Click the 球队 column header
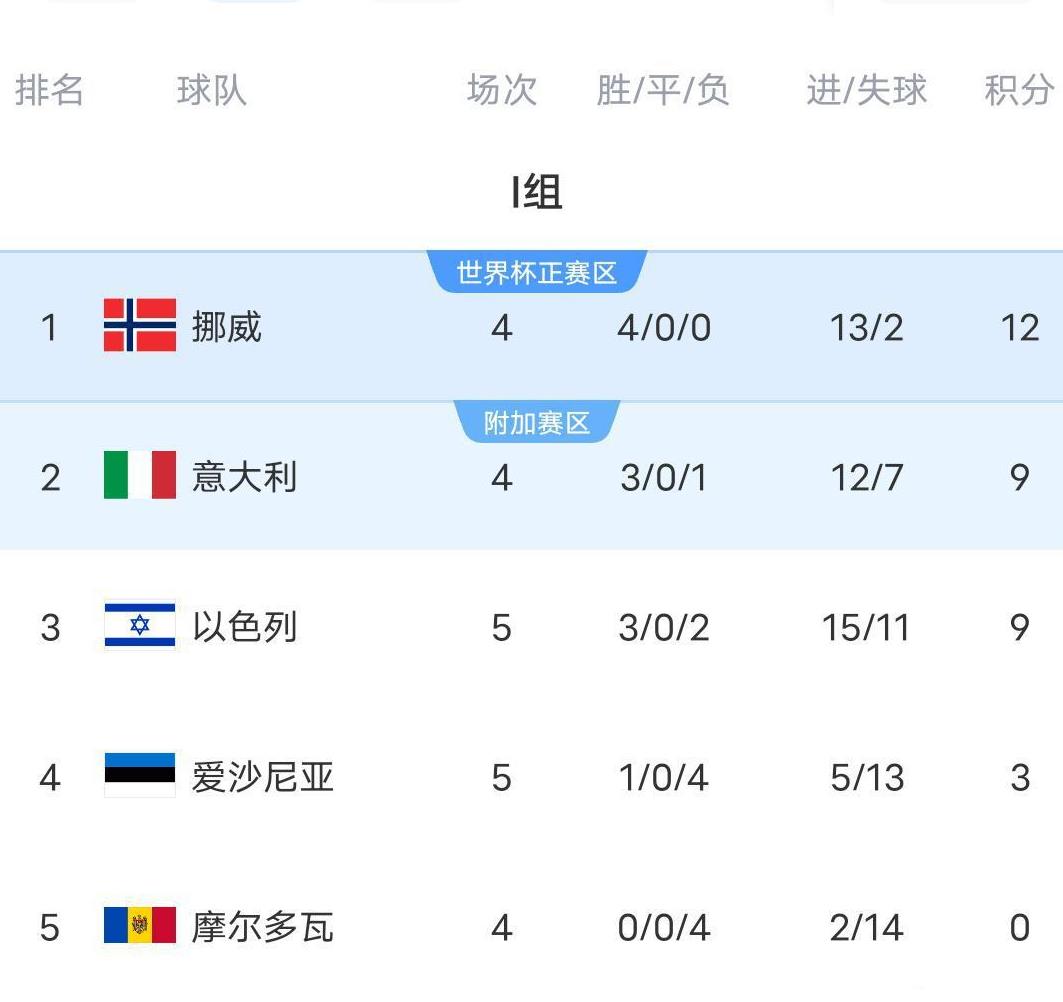 pyautogui.click(x=211, y=91)
